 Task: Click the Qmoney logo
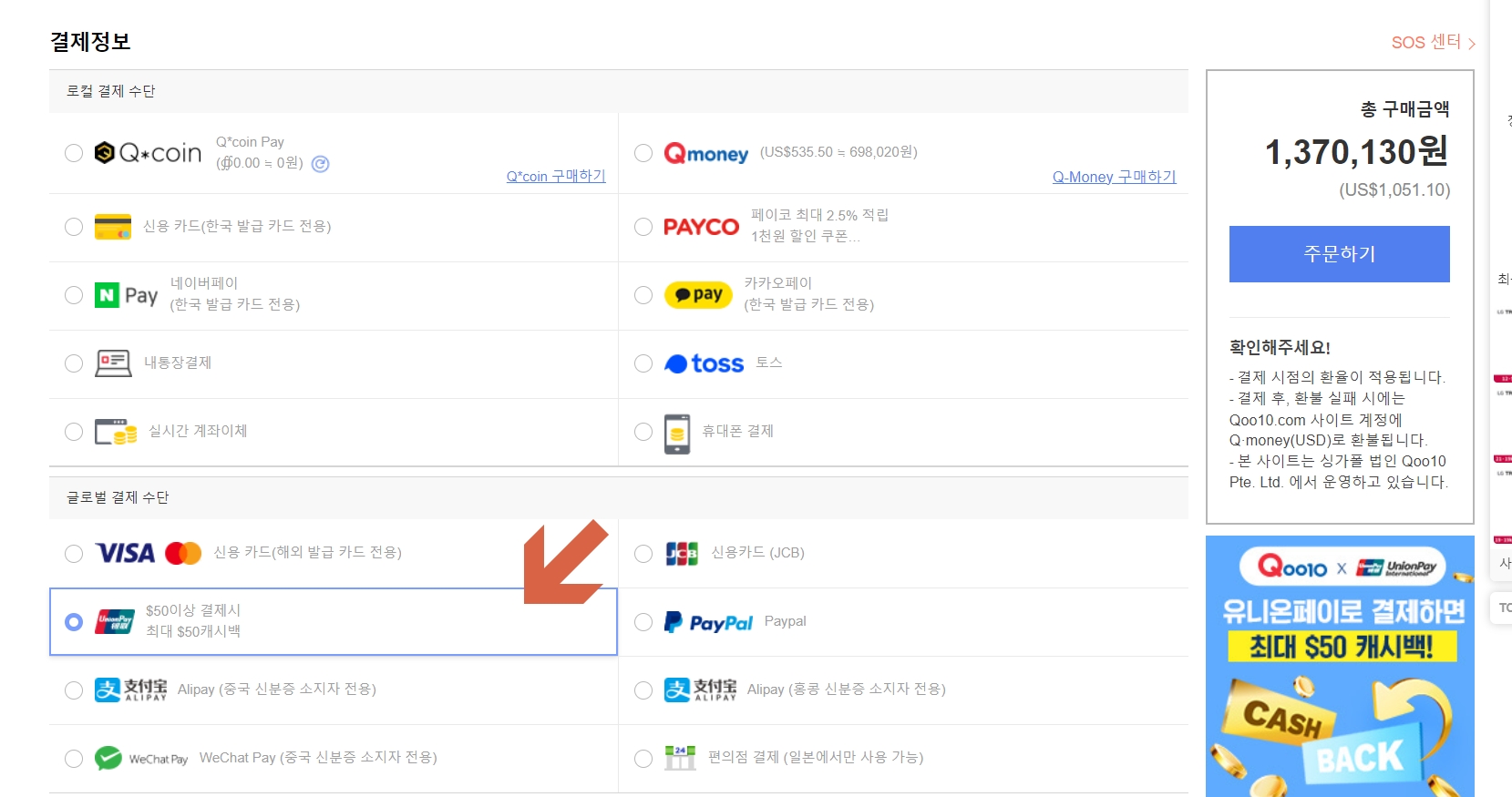pos(706,153)
